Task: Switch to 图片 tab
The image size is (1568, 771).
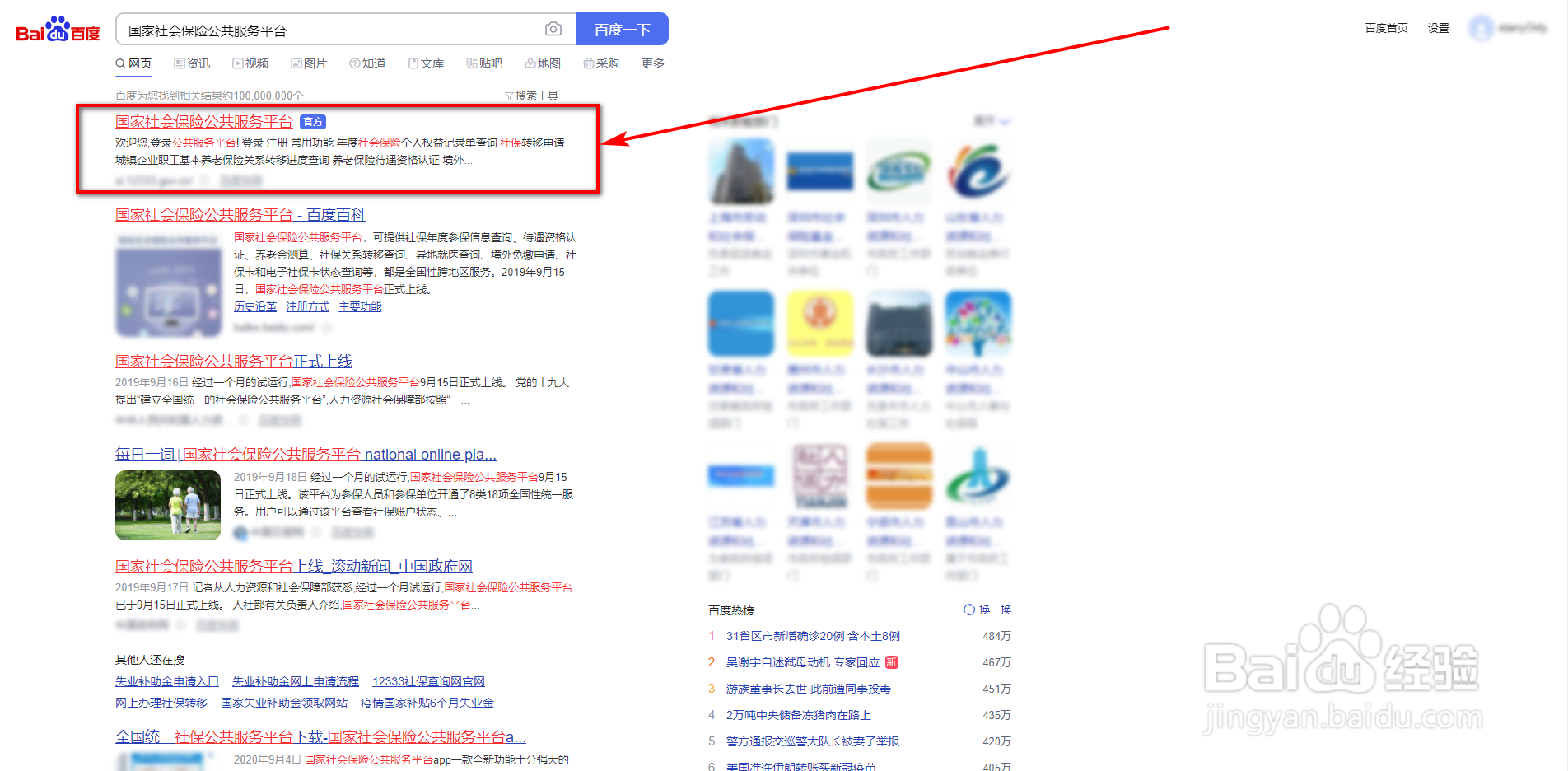Action: click(x=309, y=63)
